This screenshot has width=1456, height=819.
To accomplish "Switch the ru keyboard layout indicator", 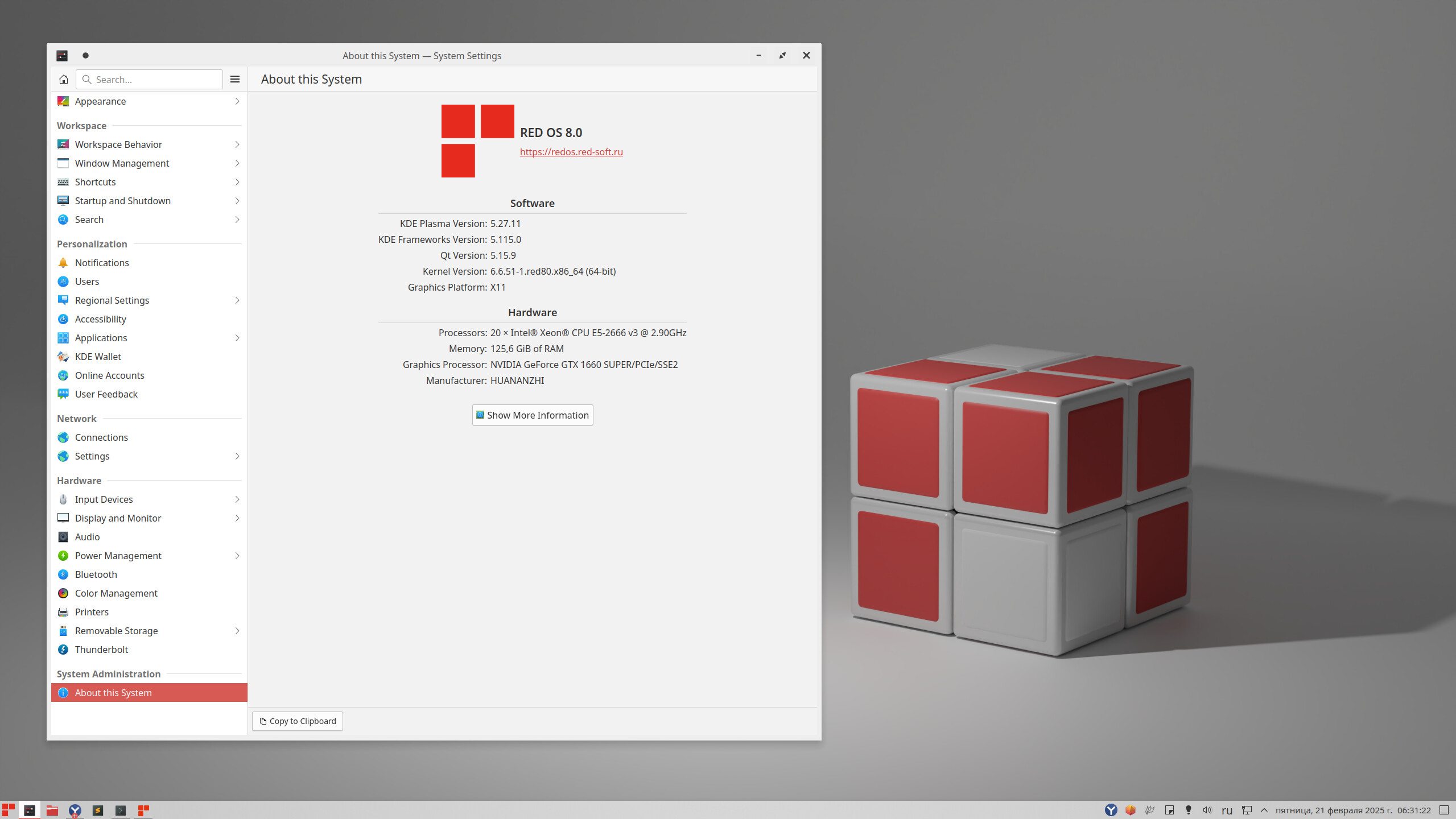I will pos(1227,810).
